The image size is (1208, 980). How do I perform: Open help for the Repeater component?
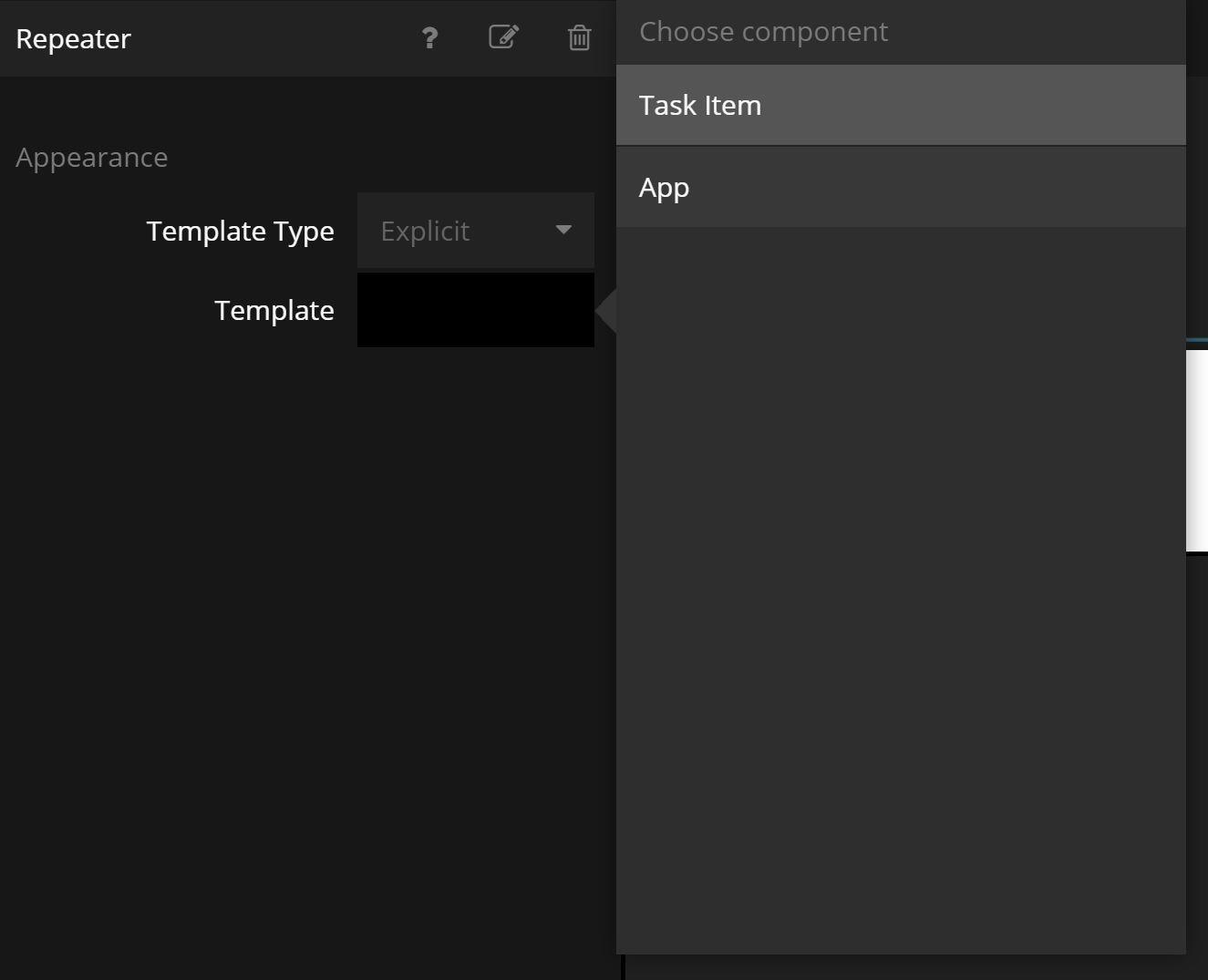(x=429, y=38)
